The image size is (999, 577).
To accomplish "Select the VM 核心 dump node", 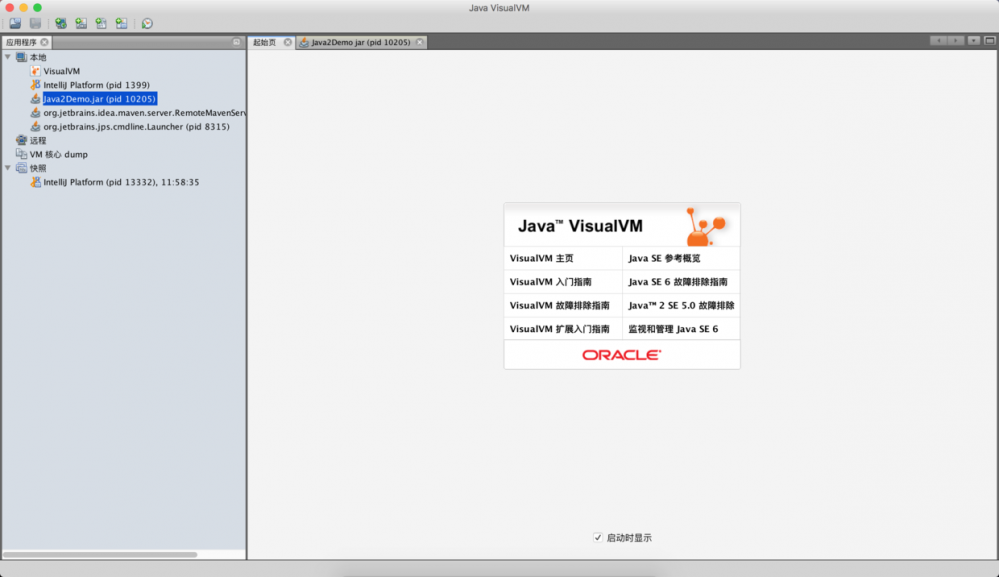I will pos(56,153).
